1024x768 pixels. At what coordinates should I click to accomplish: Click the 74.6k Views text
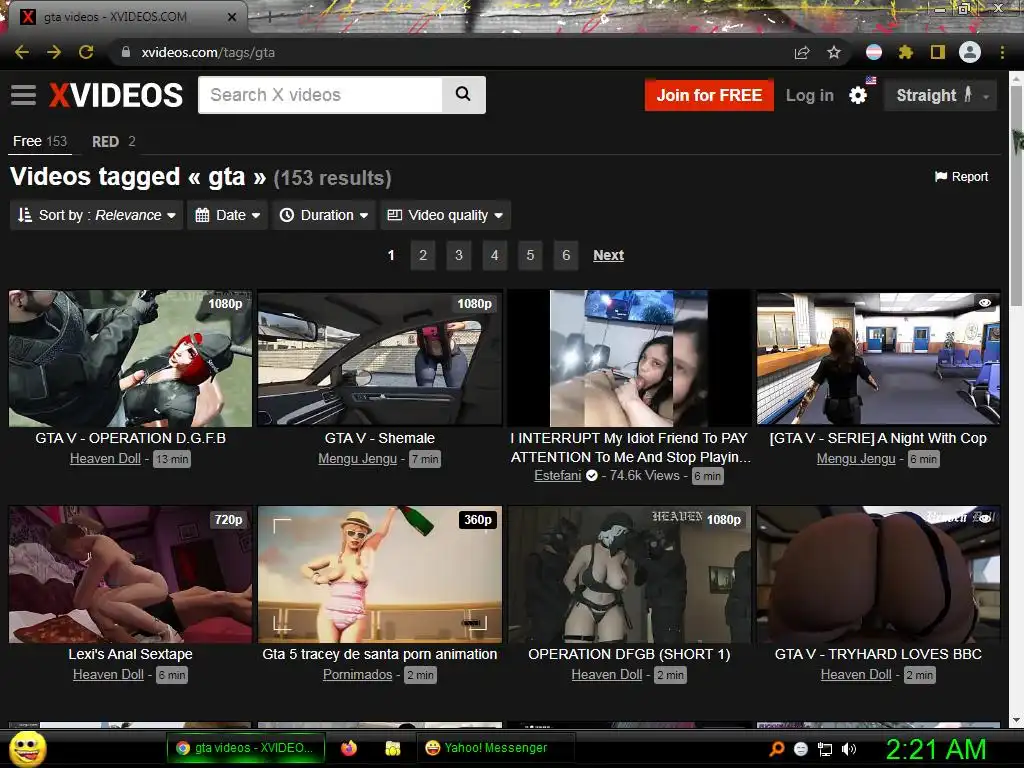pyautogui.click(x=645, y=475)
